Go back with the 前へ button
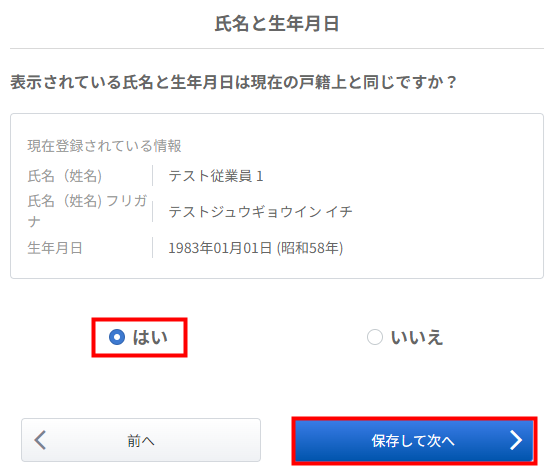The image size is (546, 473). pyautogui.click(x=141, y=440)
